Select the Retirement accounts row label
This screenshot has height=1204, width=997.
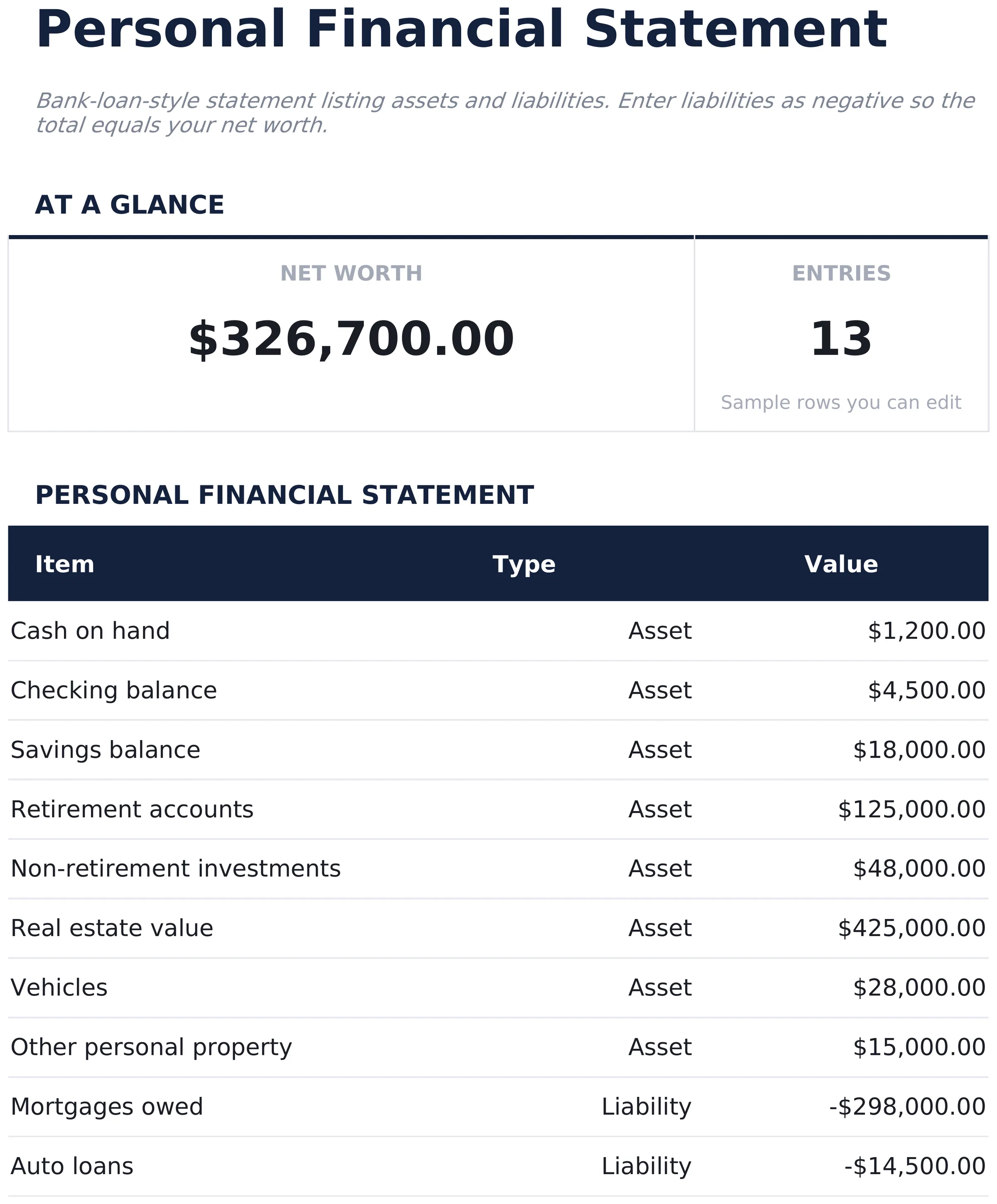[132, 810]
